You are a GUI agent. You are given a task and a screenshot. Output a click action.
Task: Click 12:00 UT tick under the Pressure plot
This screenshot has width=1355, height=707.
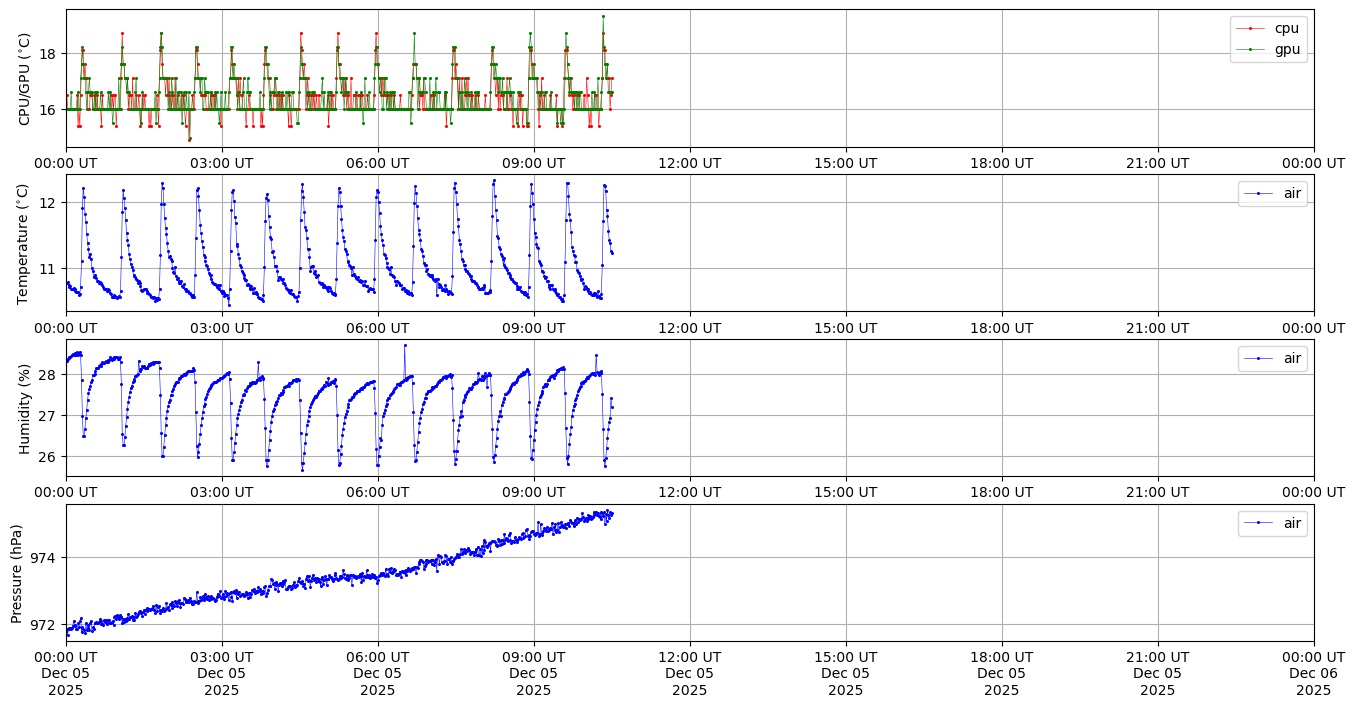click(690, 656)
